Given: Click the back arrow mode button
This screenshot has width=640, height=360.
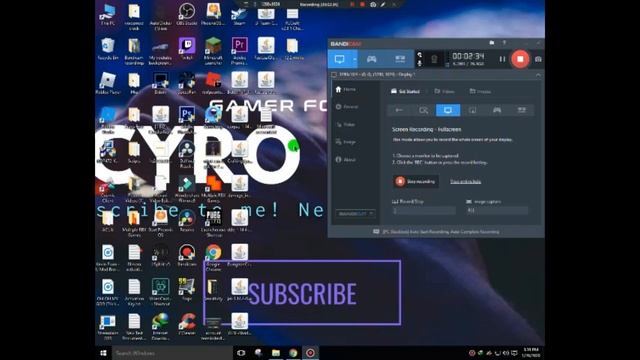Looking at the screenshot, I should [399, 110].
